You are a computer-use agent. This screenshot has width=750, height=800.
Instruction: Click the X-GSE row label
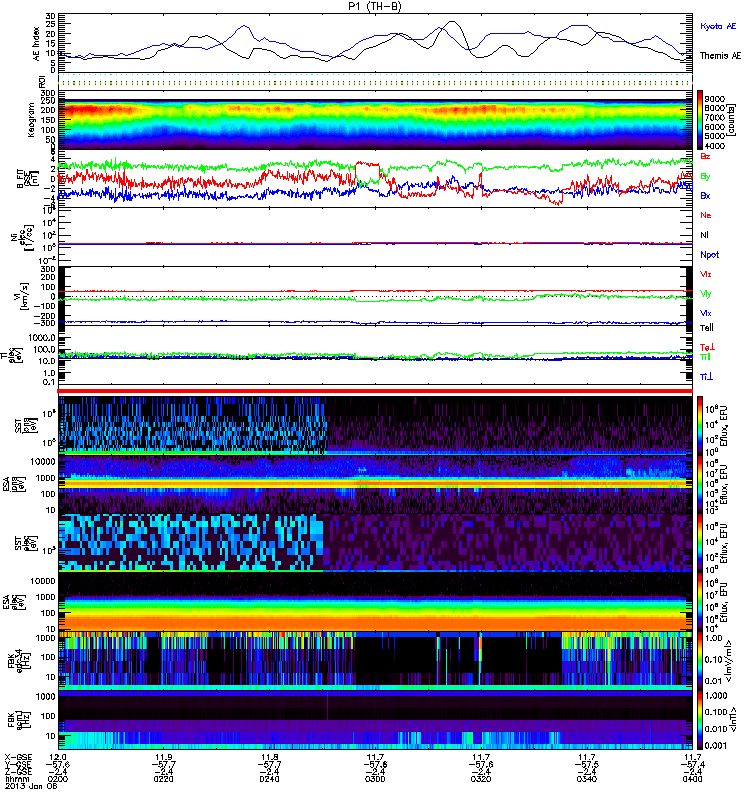click(x=17, y=757)
